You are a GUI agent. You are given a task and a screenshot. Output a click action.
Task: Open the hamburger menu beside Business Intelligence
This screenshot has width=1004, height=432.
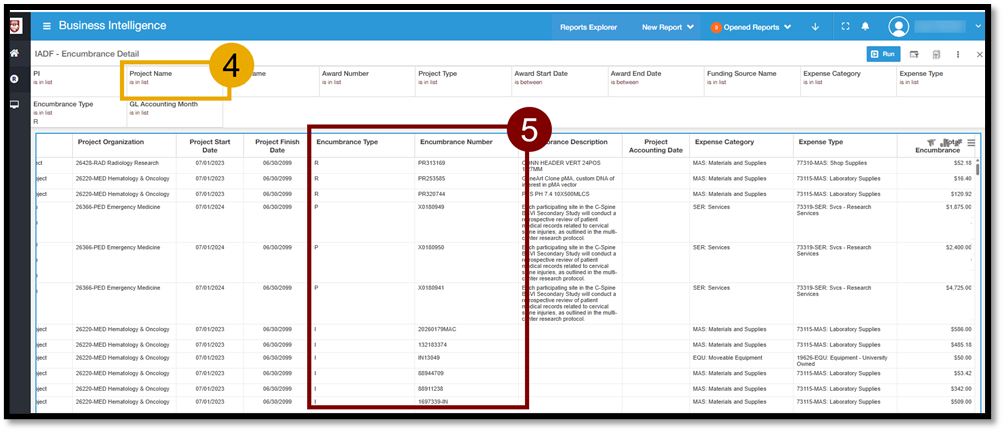47,26
